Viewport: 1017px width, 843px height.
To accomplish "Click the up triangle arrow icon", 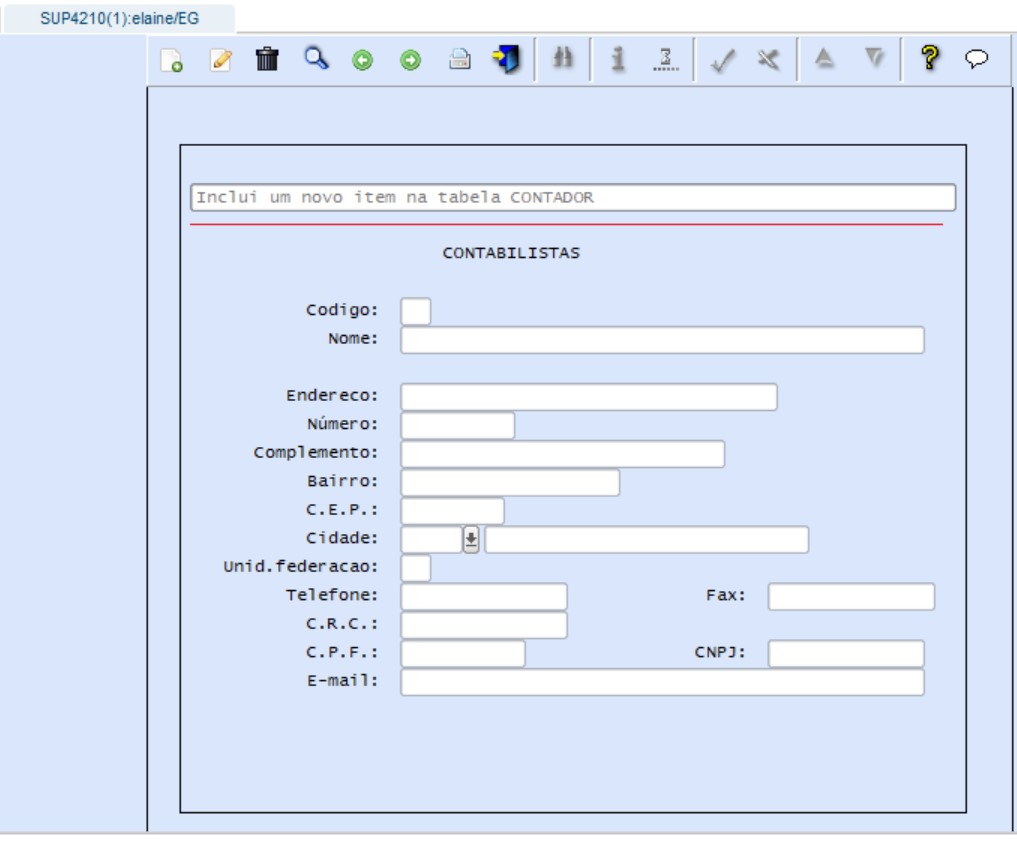I will (824, 58).
